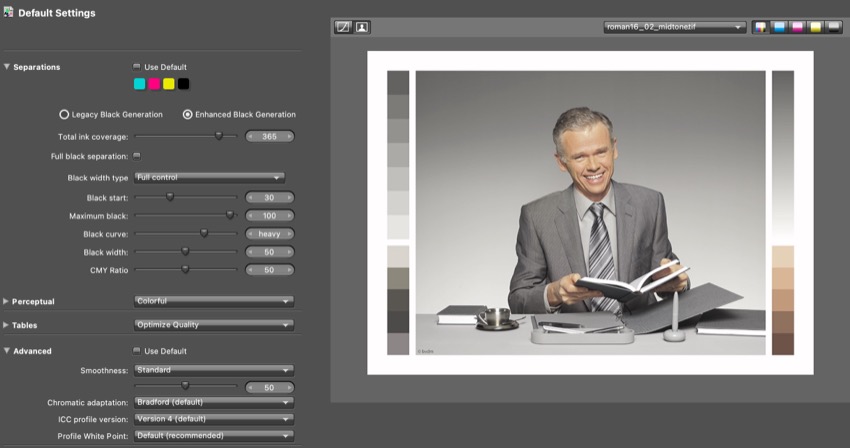Toggle Use Default under Separations
This screenshot has width=850, height=448.
click(137, 67)
